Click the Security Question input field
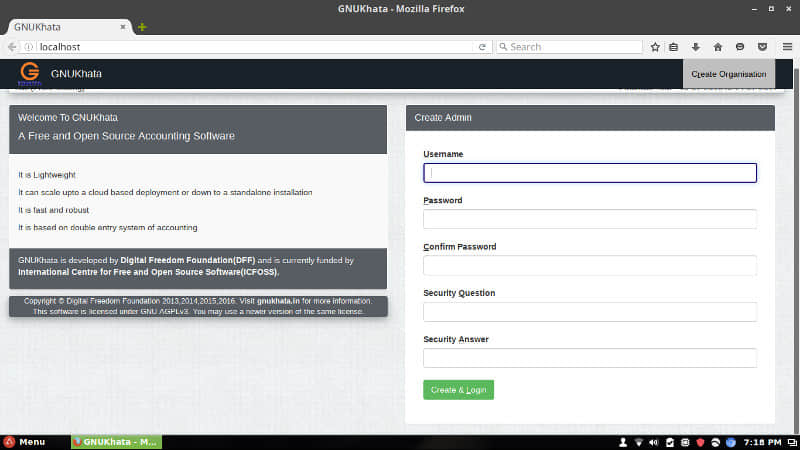The height and width of the screenshot is (450, 800). click(590, 312)
